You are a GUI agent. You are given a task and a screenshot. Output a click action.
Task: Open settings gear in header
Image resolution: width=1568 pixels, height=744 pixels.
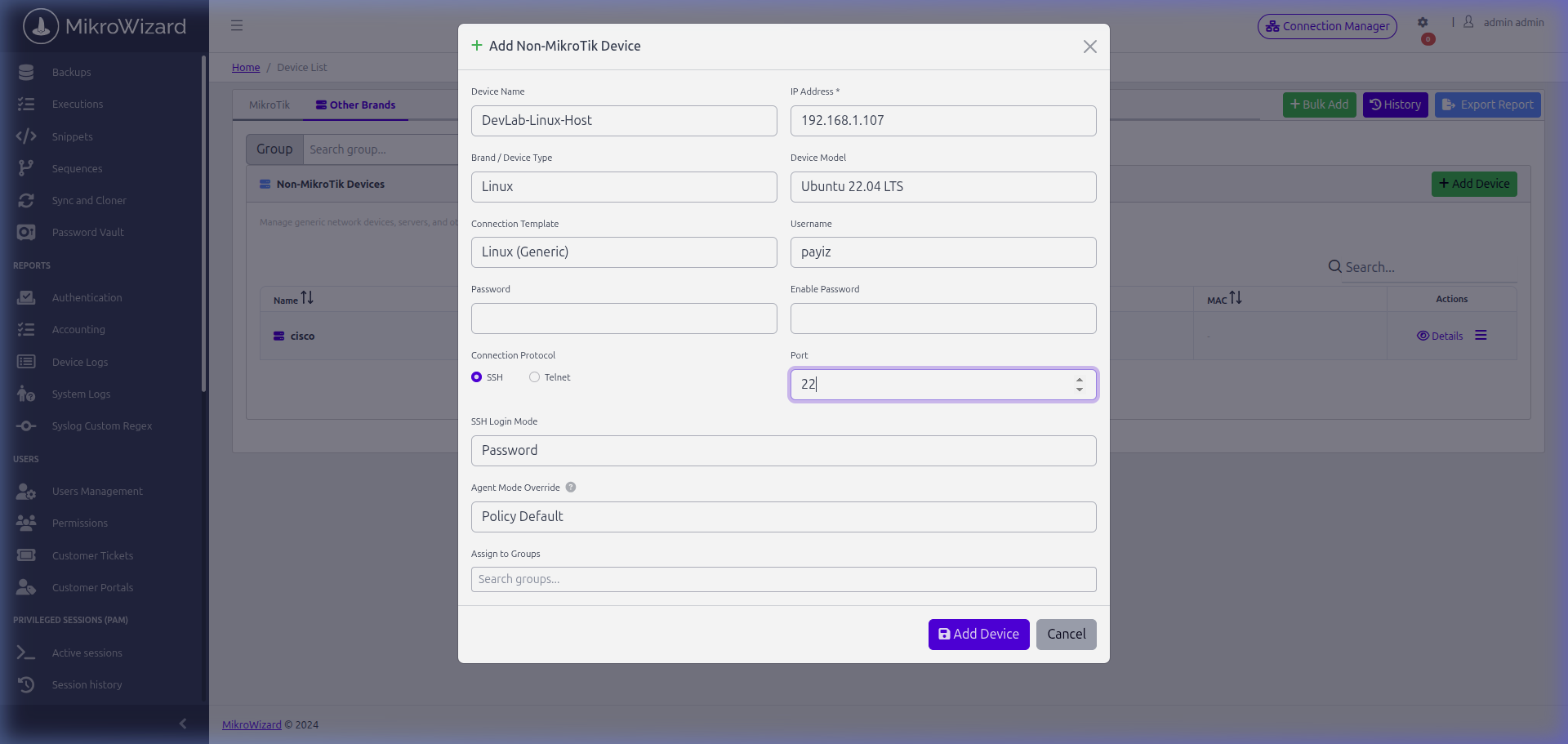click(1423, 23)
